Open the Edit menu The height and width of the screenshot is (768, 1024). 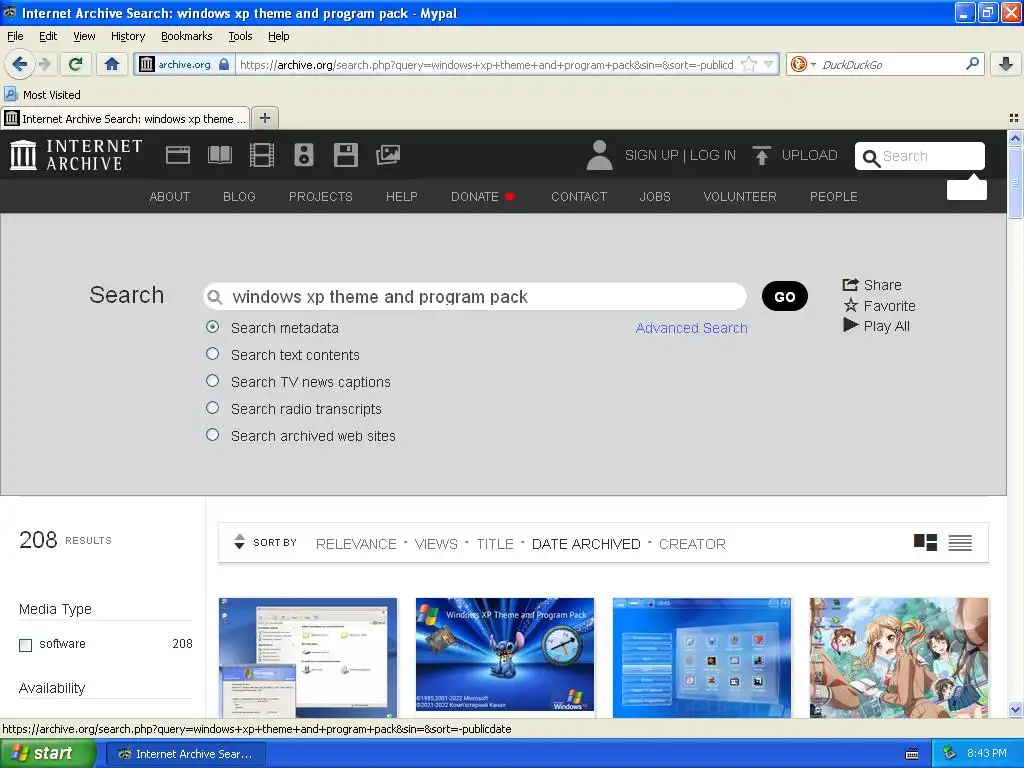coord(48,36)
